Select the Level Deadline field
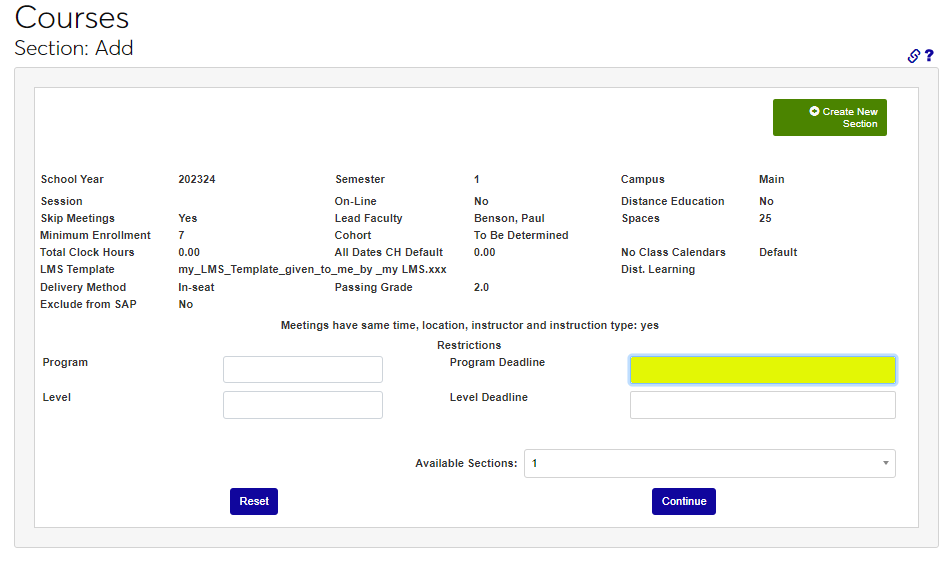This screenshot has width=952, height=563. 762,405
